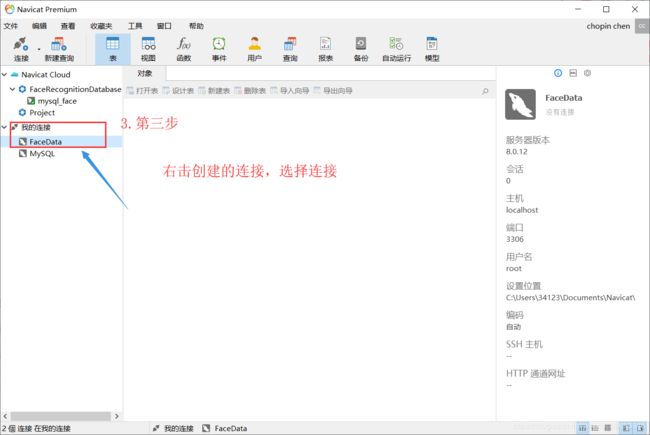The height and width of the screenshot is (435, 650).
Task: Click the root username value
Action: pyautogui.click(x=514, y=269)
